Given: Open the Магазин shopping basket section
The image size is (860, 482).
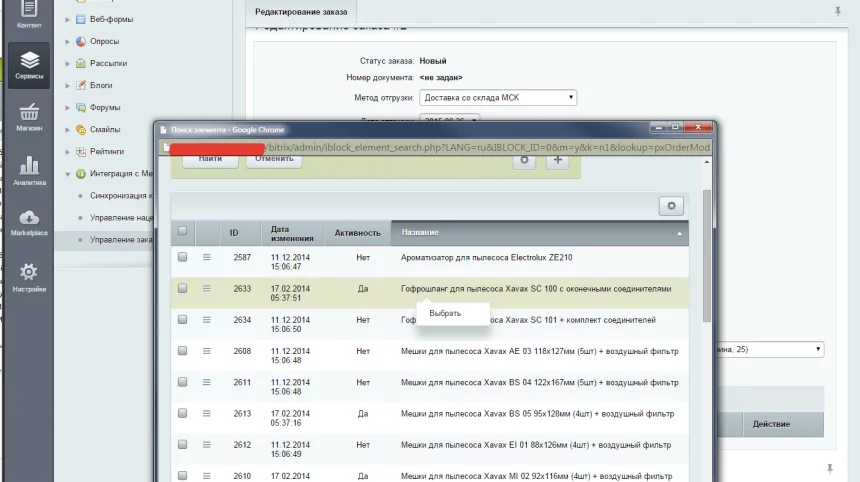Looking at the screenshot, I should (x=29, y=115).
